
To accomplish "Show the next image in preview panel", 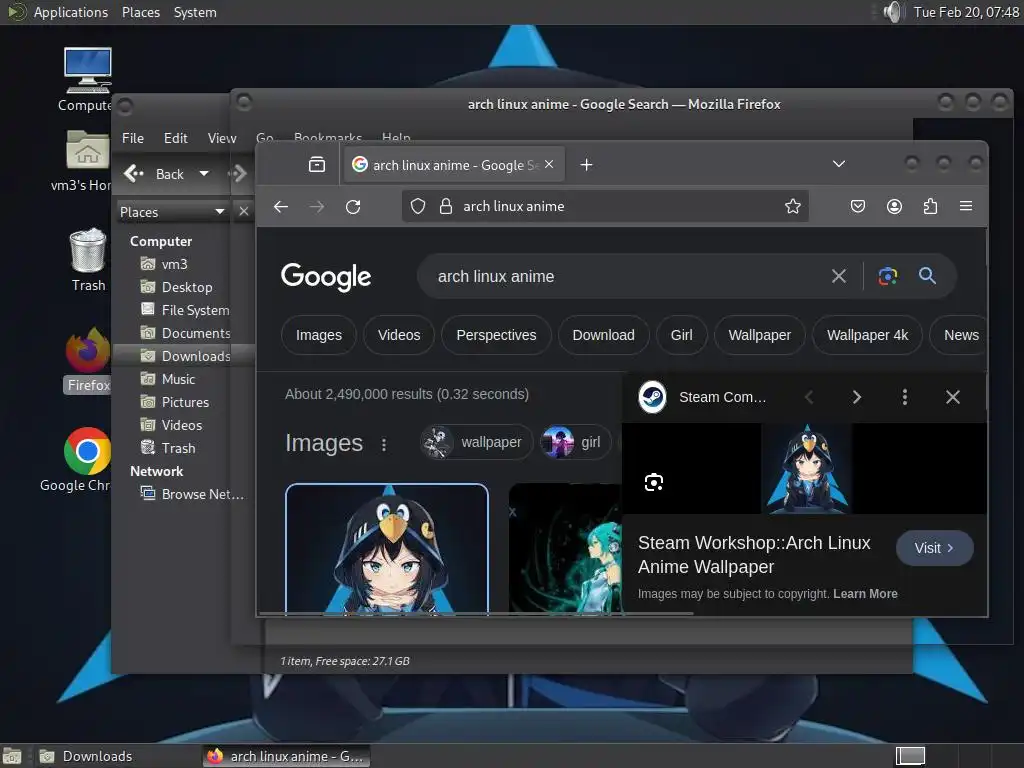I will [x=857, y=397].
